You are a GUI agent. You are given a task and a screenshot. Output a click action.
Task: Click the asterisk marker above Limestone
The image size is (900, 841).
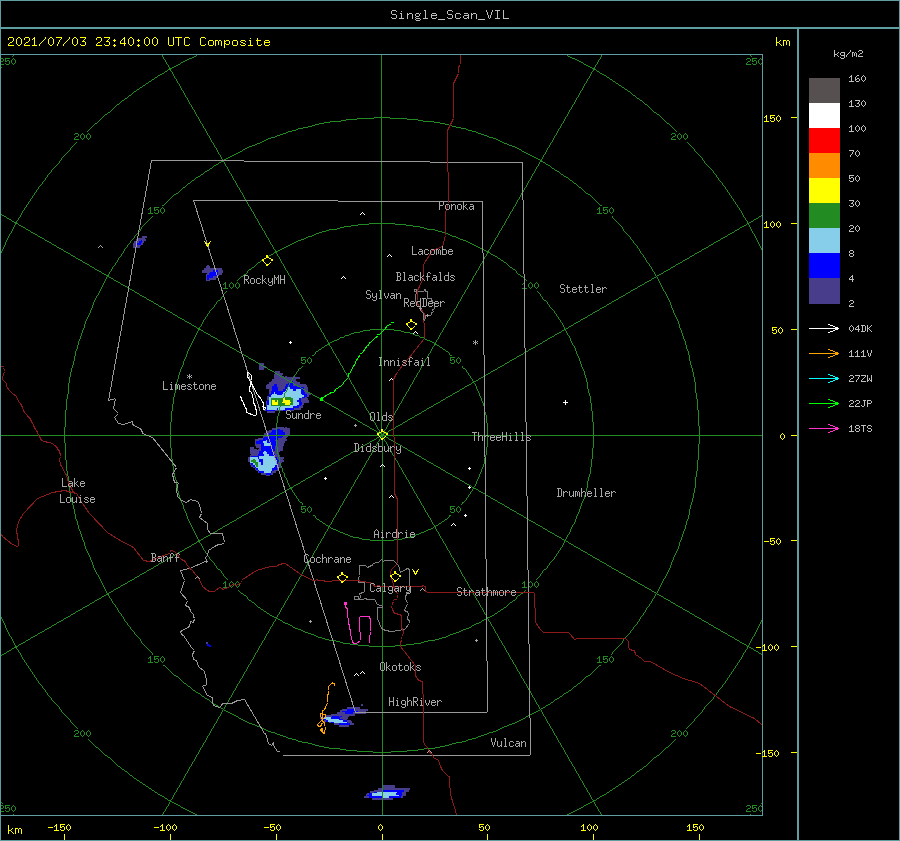189,377
